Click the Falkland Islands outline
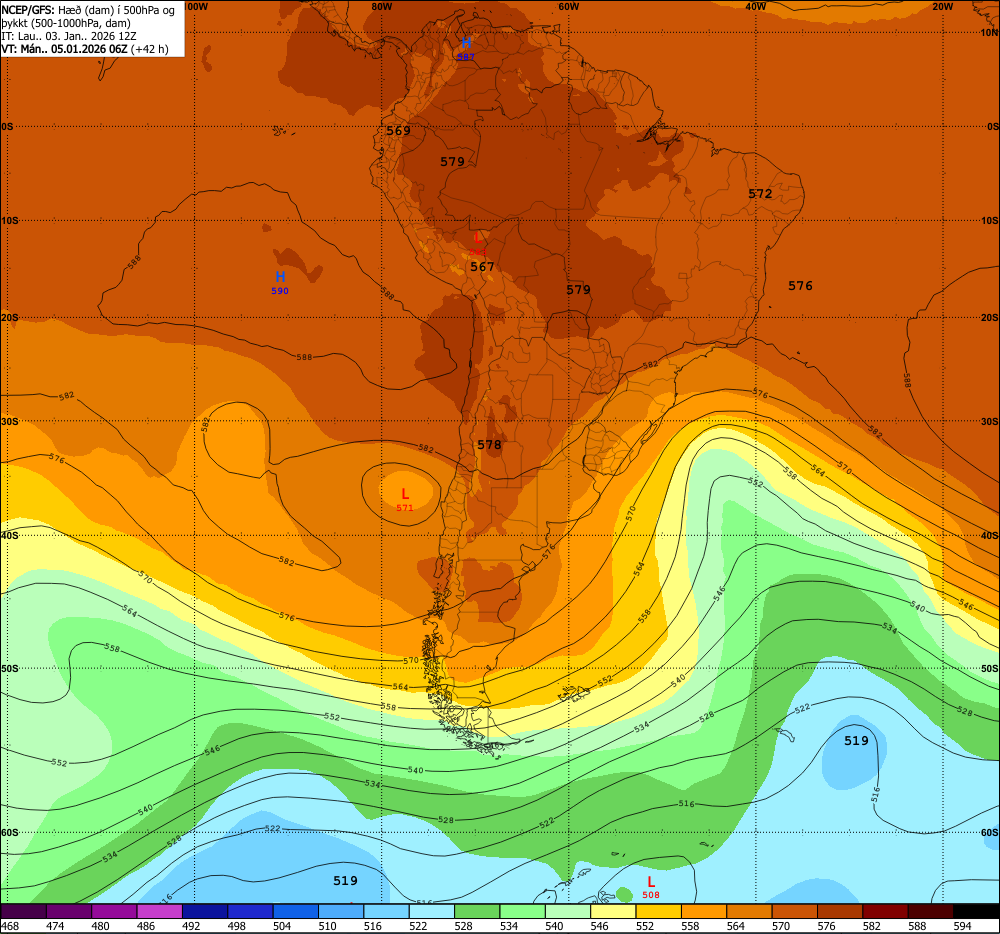This screenshot has height=934, width=1000. click(x=573, y=693)
